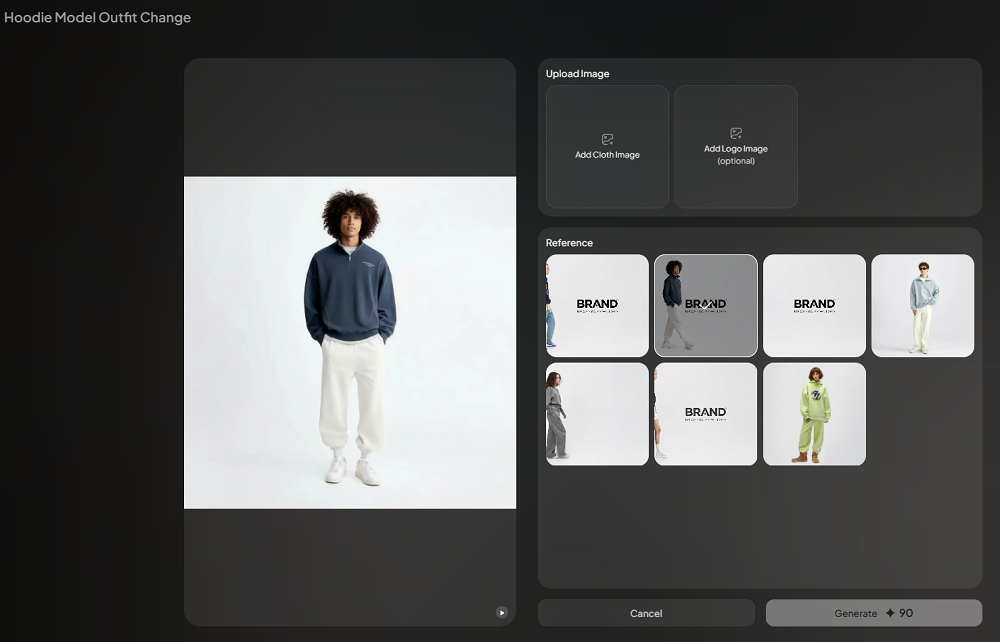Click the checkmark on the selected reference

(706, 303)
